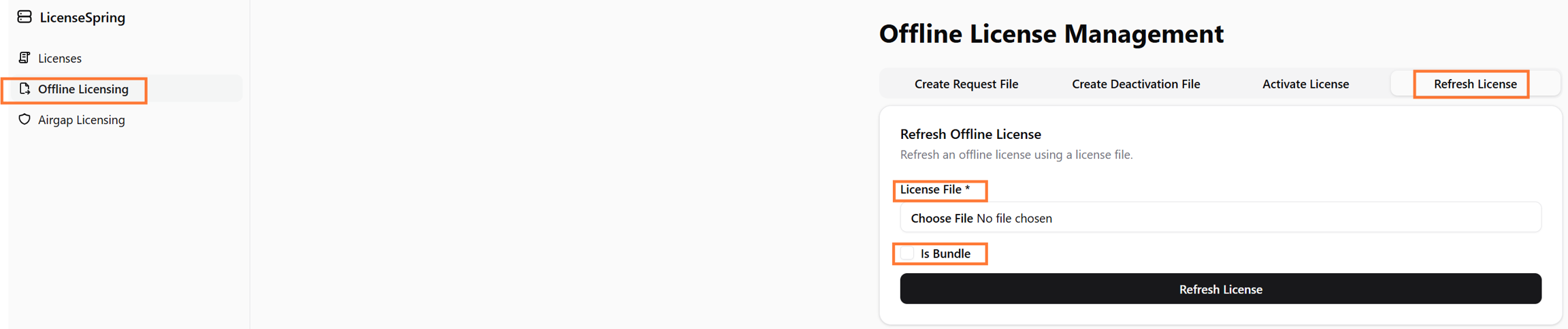The height and width of the screenshot is (329, 1568).
Task: Click the "No file chosen" file input area
Action: tap(1014, 219)
